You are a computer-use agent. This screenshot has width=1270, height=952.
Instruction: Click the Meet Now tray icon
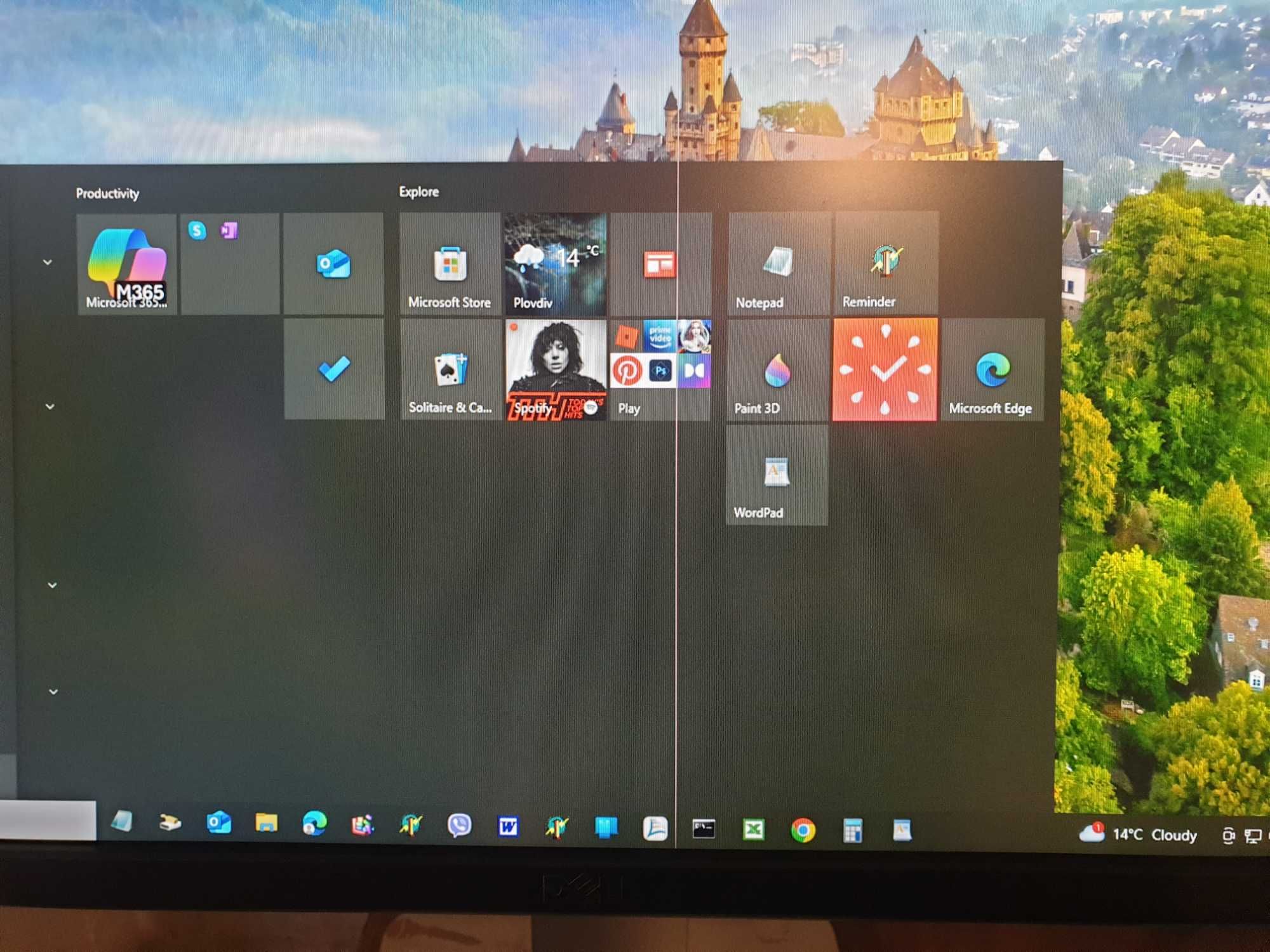(x=1229, y=836)
